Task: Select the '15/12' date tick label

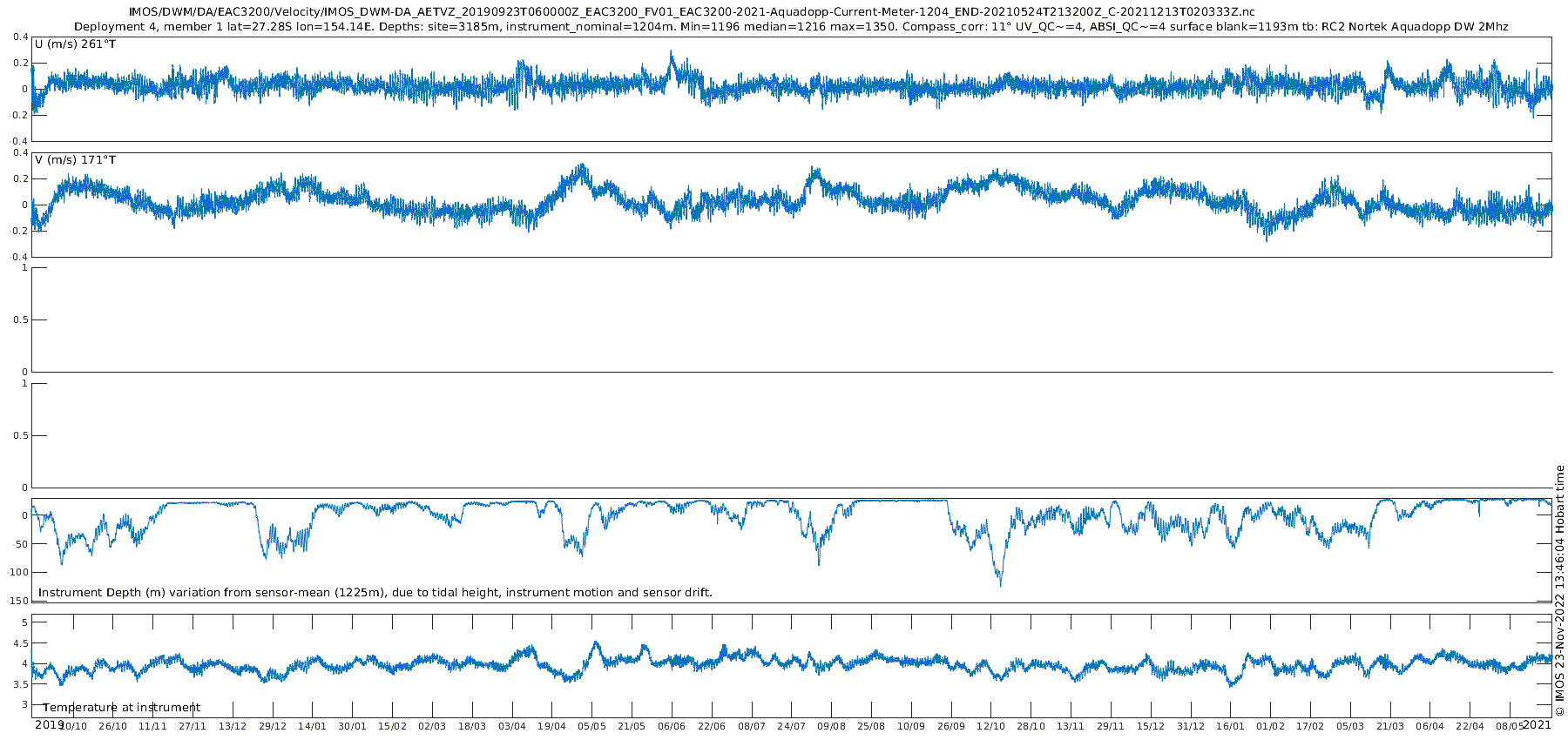Action: (x=1151, y=726)
